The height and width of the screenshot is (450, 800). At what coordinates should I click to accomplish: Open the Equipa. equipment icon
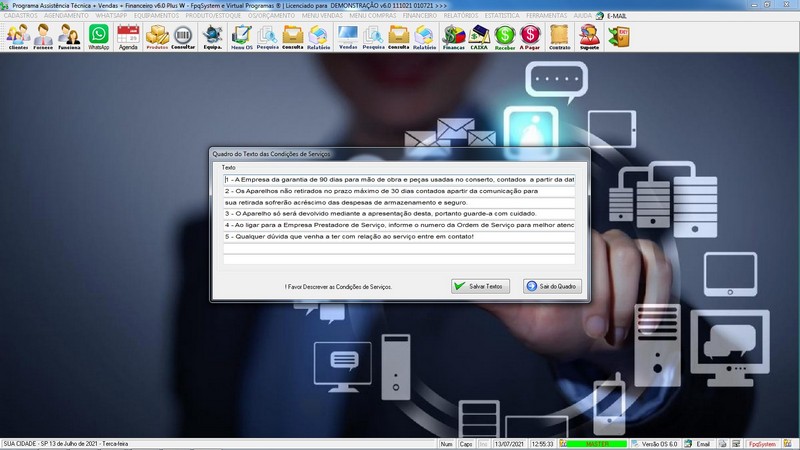coord(212,37)
